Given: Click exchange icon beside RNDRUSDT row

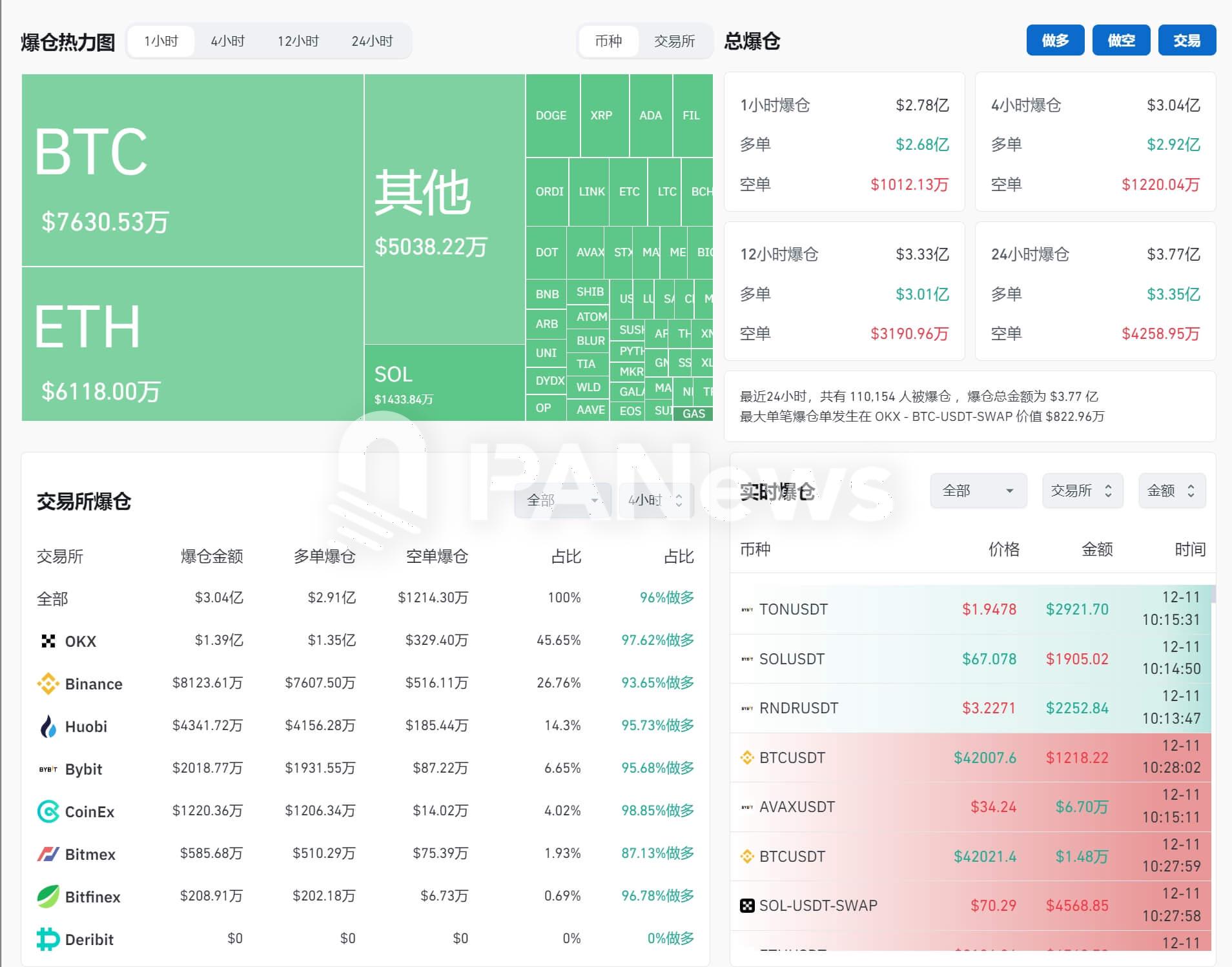Looking at the screenshot, I should (x=747, y=708).
